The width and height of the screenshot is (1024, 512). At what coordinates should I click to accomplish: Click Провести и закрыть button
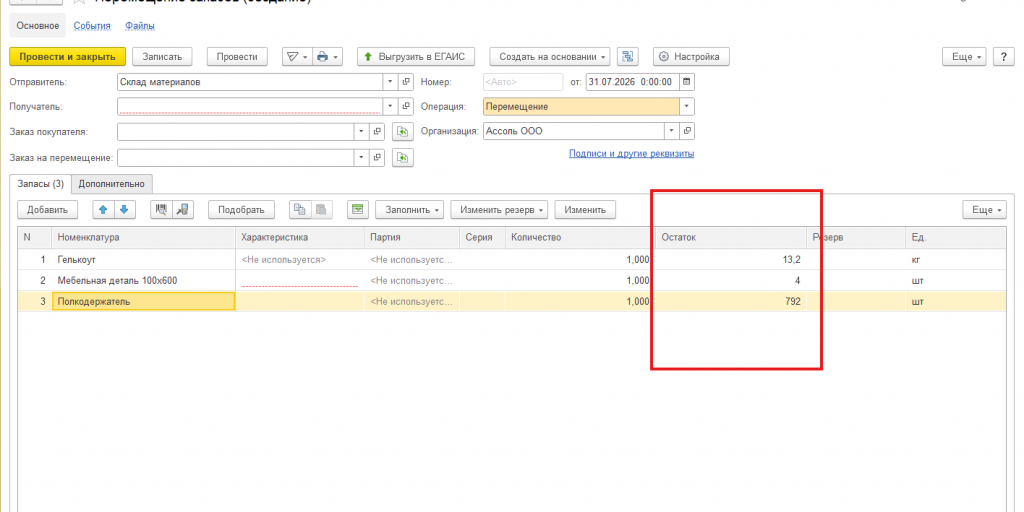(67, 57)
